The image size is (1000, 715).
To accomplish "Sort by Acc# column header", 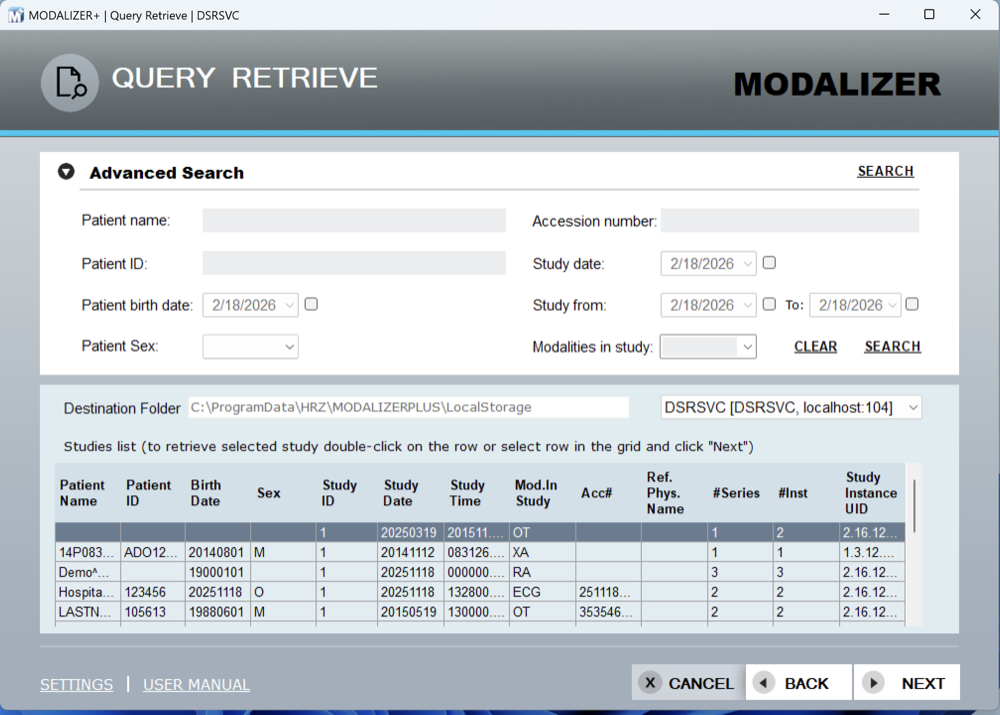I will (x=608, y=493).
